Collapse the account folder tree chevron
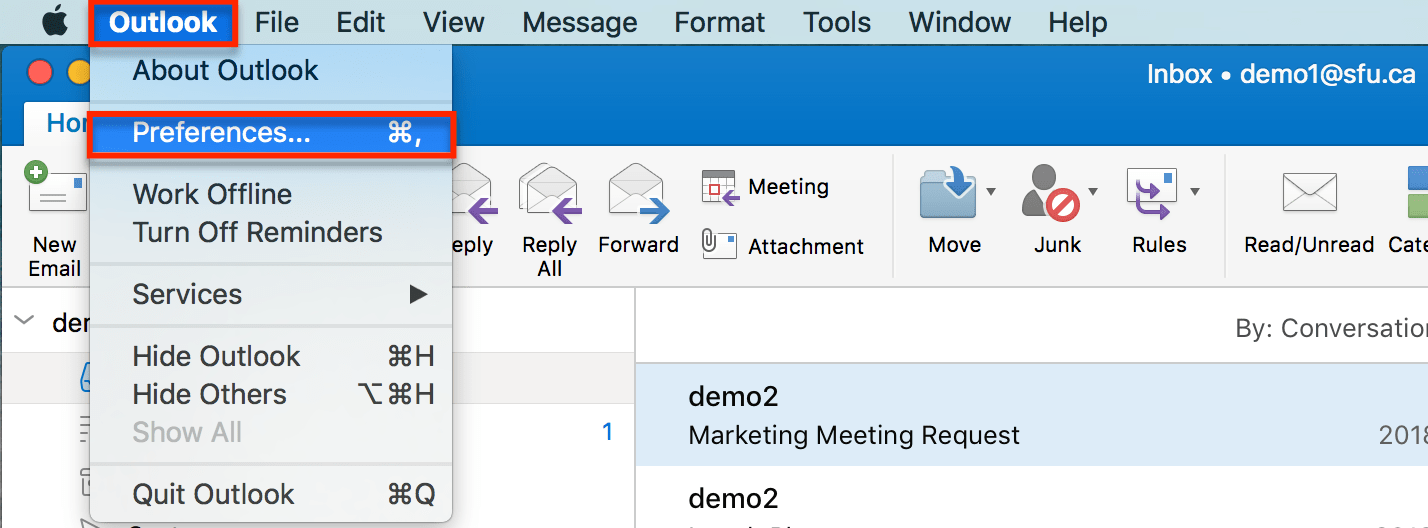Image resolution: width=1428 pixels, height=528 pixels. point(24,320)
